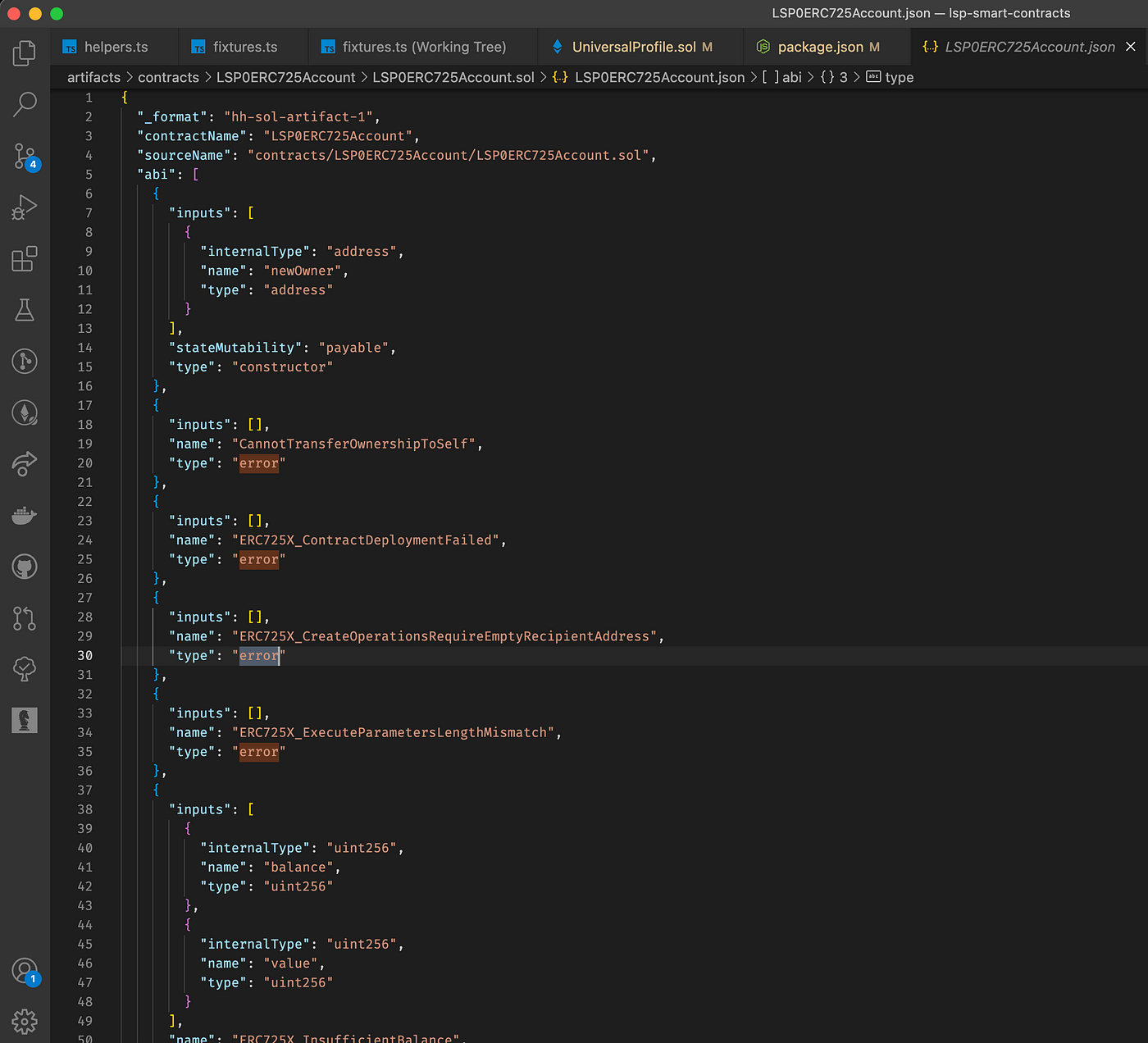Switch to the package.json tab
Image resolution: width=1148 pixels, height=1043 pixels.
pyautogui.click(x=827, y=47)
